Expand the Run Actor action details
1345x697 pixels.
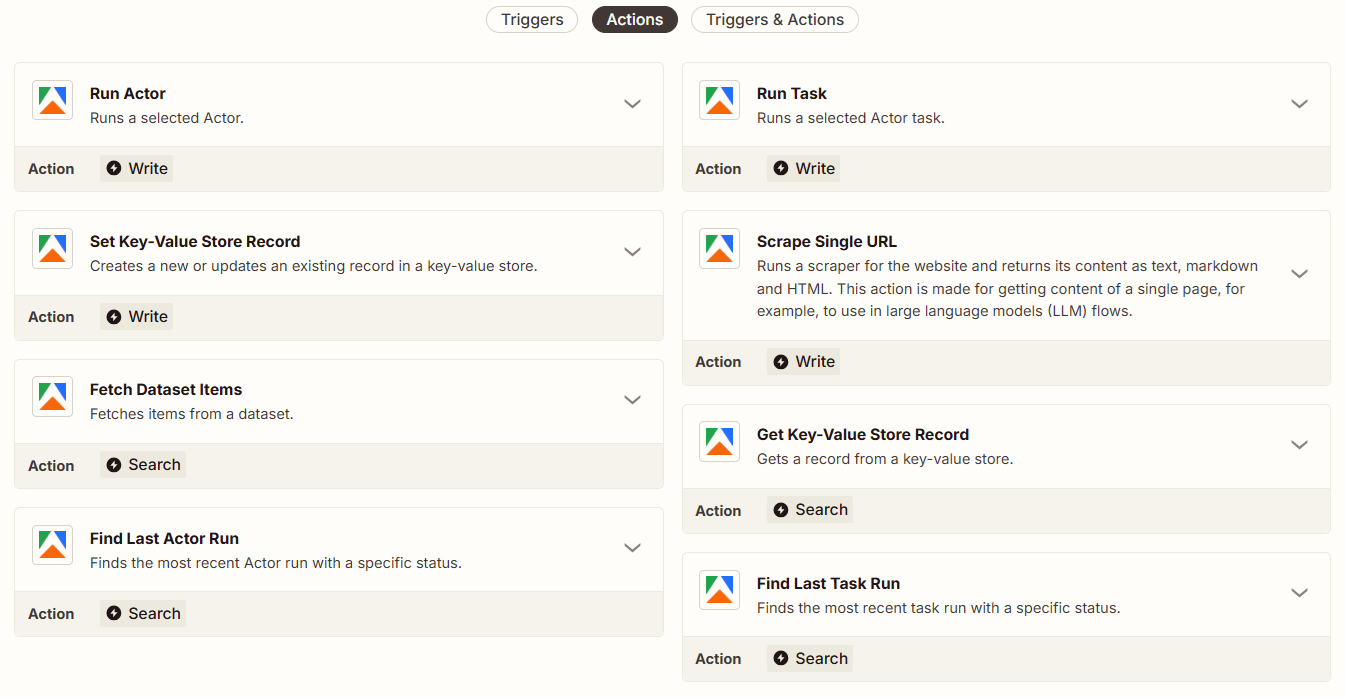coord(632,103)
